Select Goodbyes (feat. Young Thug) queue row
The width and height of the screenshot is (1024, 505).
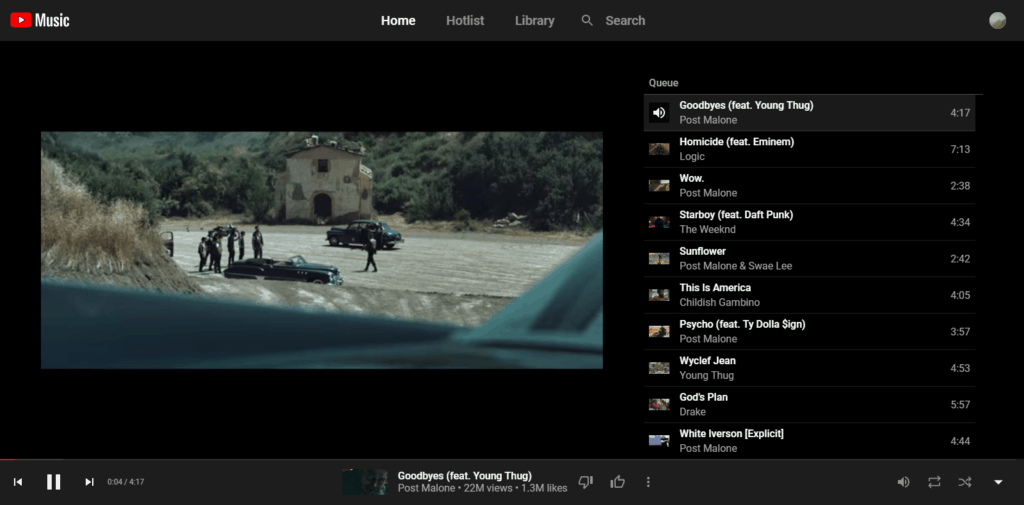pos(809,112)
